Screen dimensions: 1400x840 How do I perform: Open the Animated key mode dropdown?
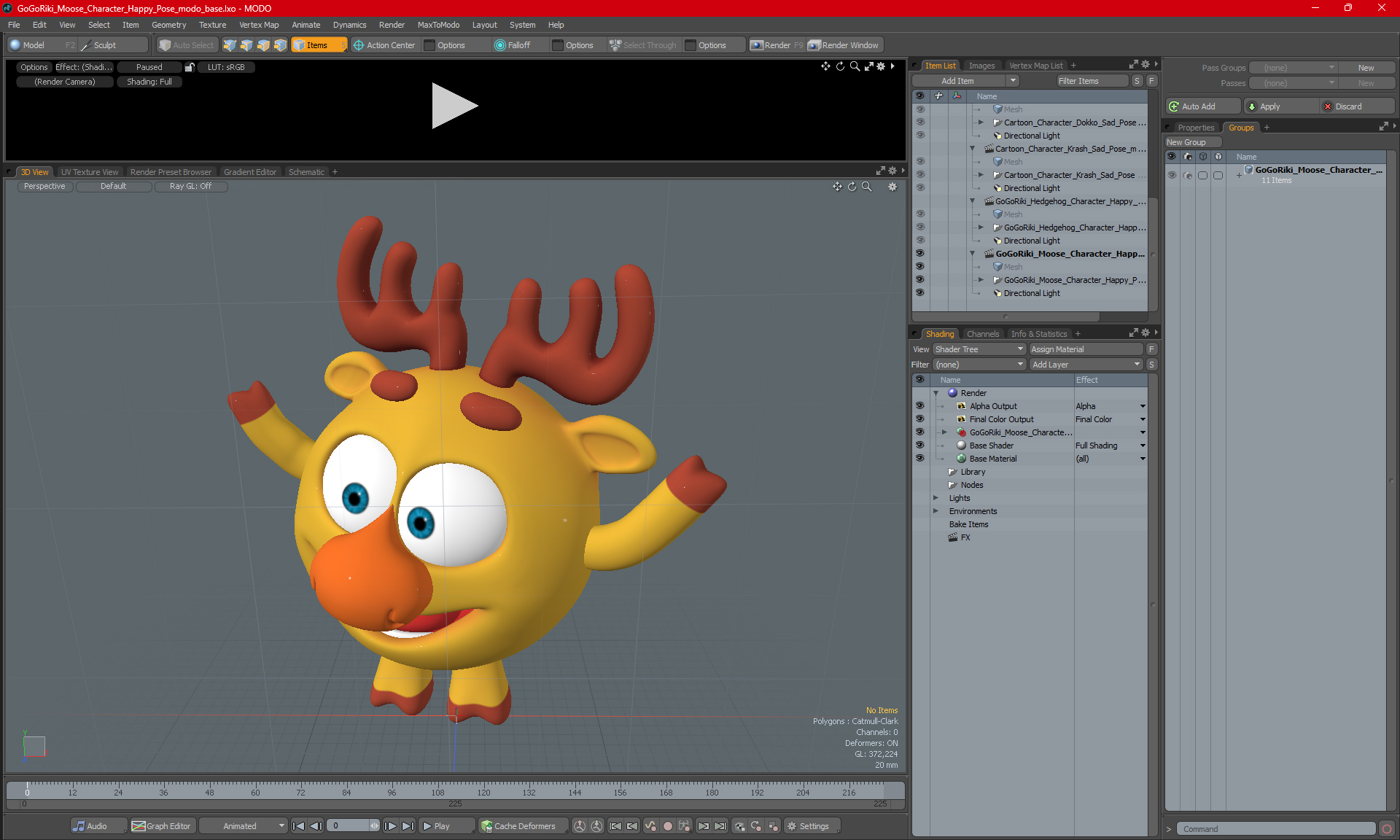(243, 826)
